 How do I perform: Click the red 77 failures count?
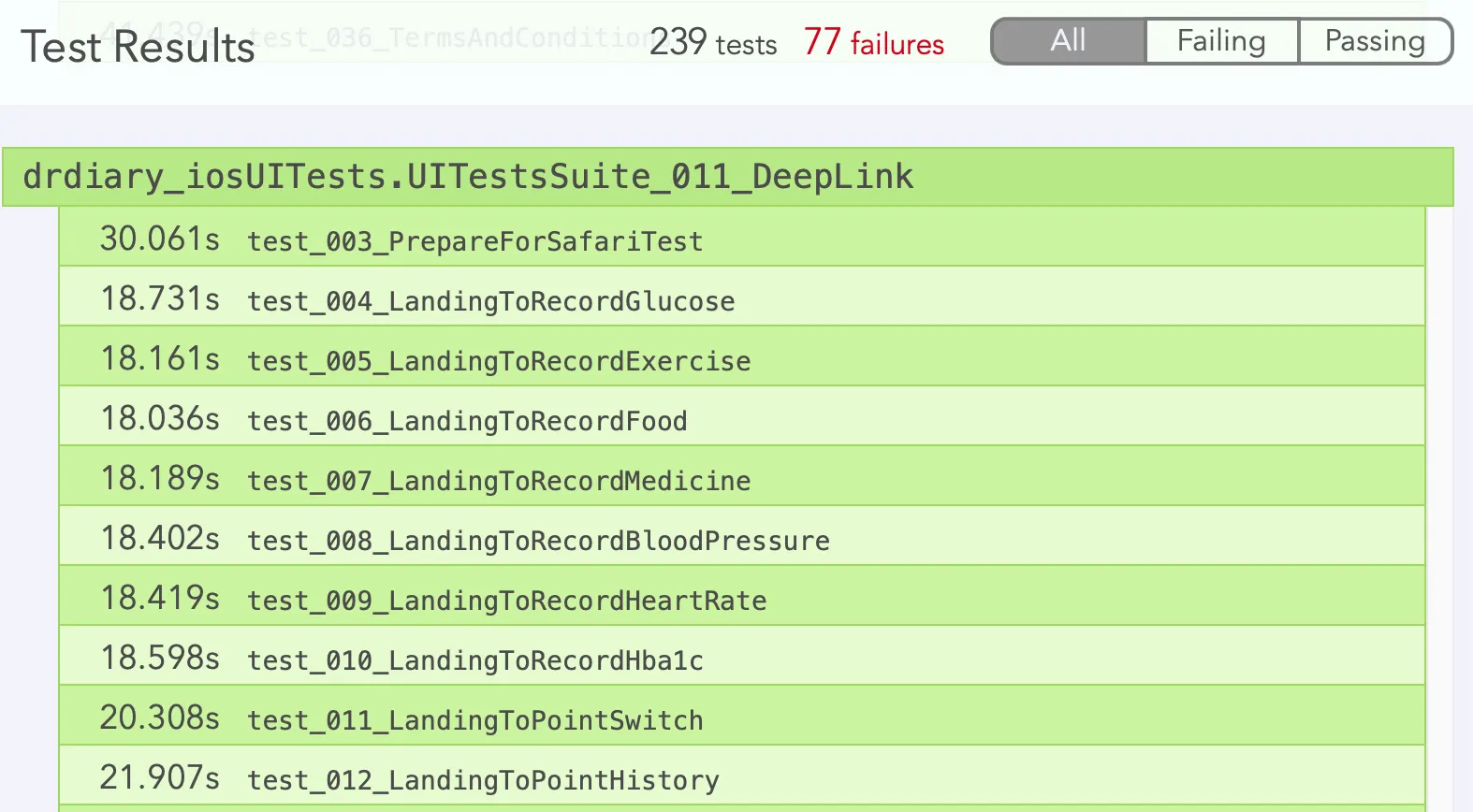pyautogui.click(x=873, y=42)
